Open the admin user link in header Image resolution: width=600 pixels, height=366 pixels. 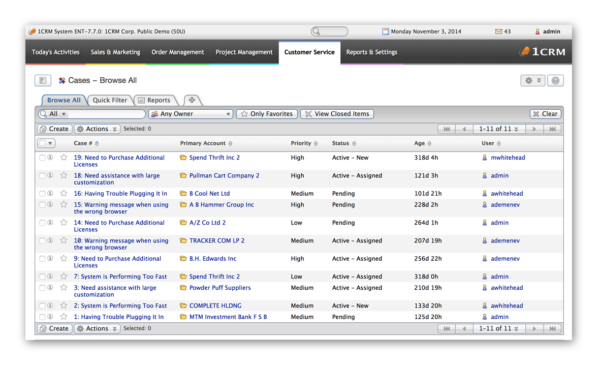[x=551, y=31]
